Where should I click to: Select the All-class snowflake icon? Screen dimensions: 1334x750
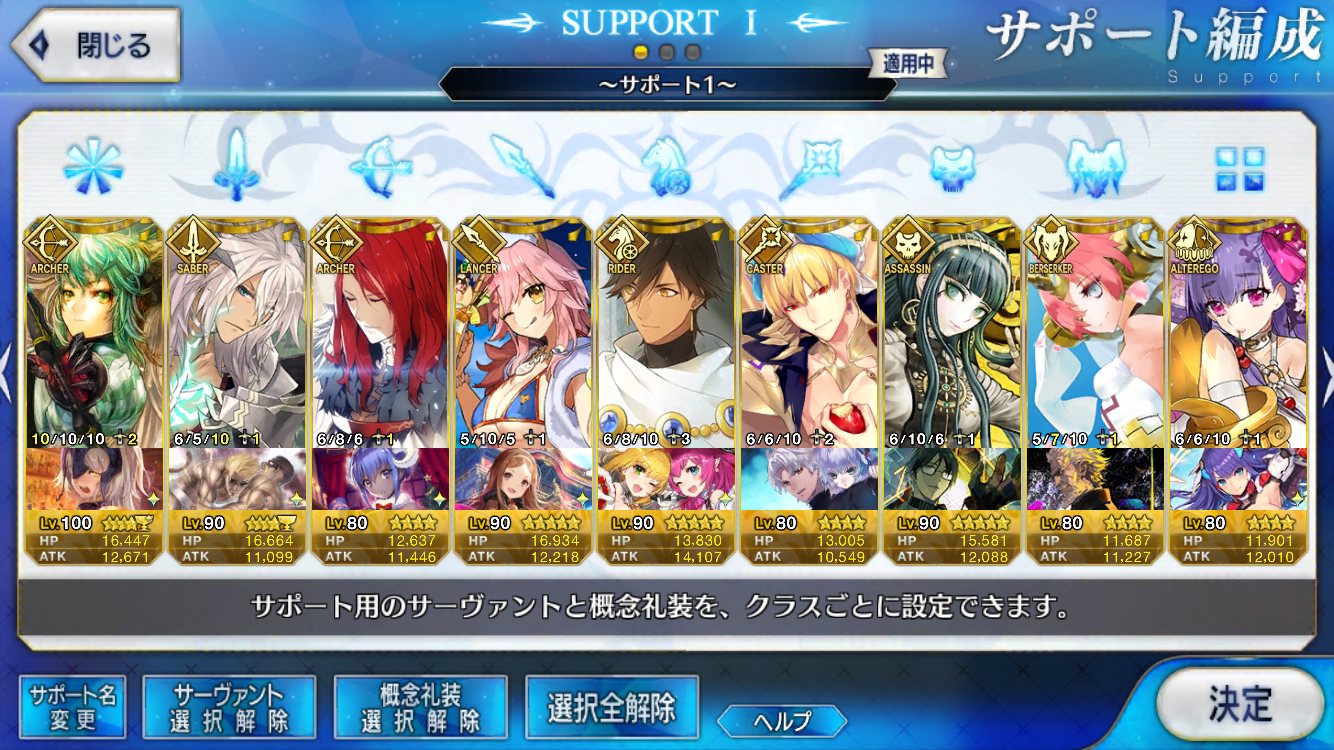pos(93,166)
